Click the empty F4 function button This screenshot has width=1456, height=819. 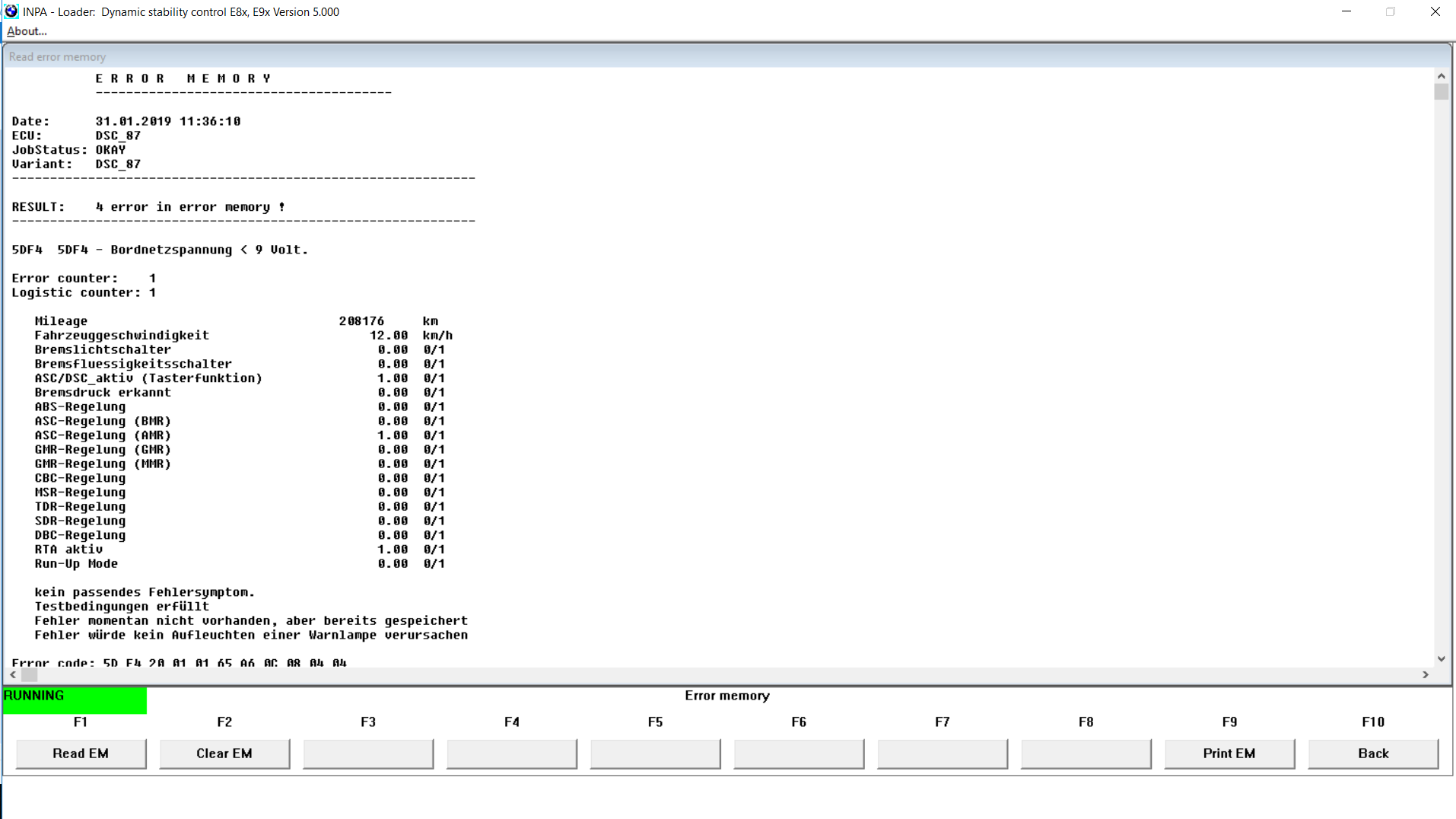click(512, 754)
